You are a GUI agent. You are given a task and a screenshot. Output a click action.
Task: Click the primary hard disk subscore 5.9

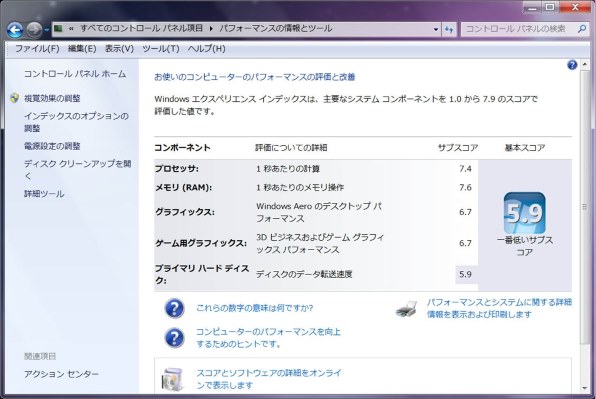465,274
